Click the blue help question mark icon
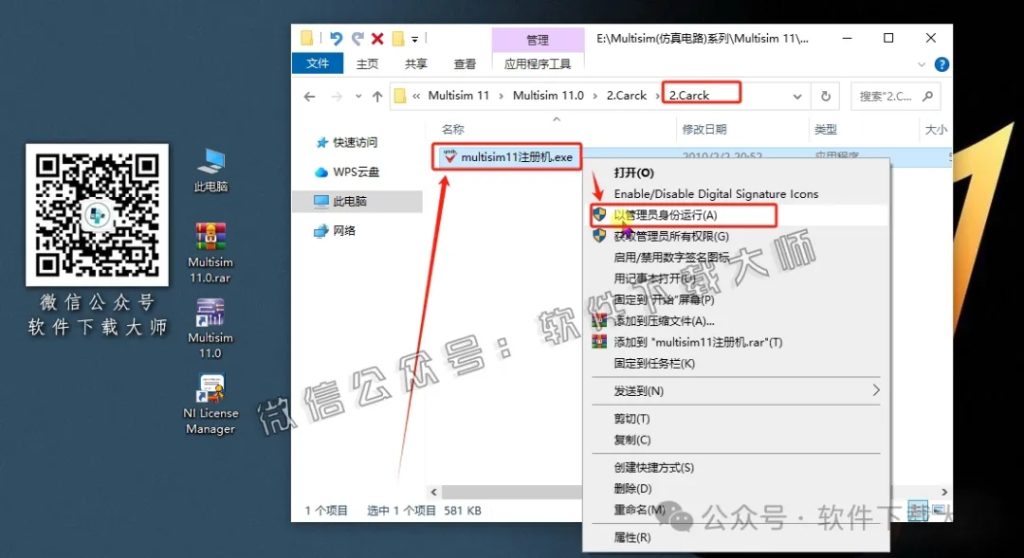The width and height of the screenshot is (1024, 558). coord(941,64)
